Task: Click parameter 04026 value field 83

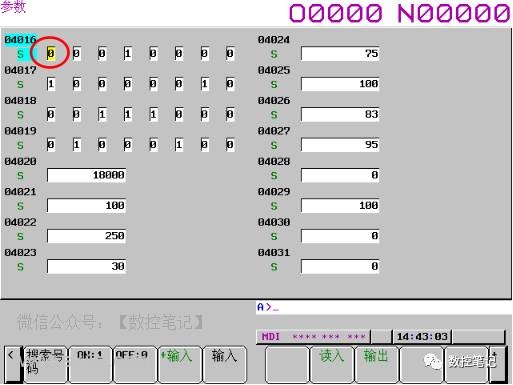Action: 340,114
